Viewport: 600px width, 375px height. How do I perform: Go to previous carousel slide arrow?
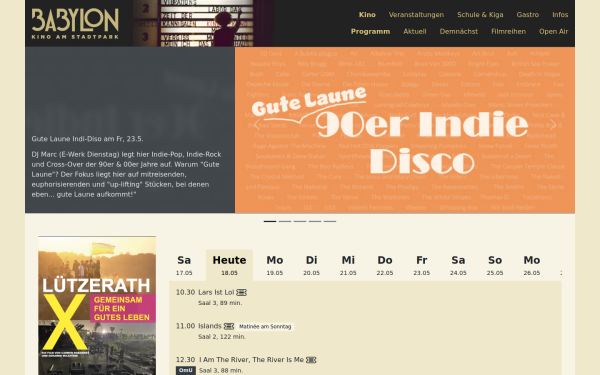(x=257, y=124)
